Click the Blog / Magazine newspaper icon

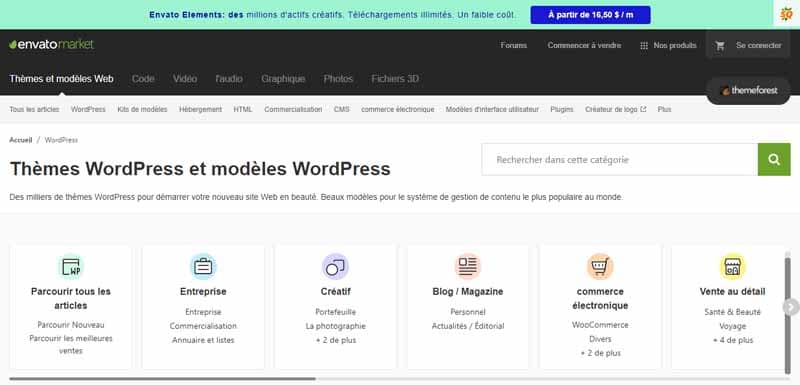[x=467, y=267]
